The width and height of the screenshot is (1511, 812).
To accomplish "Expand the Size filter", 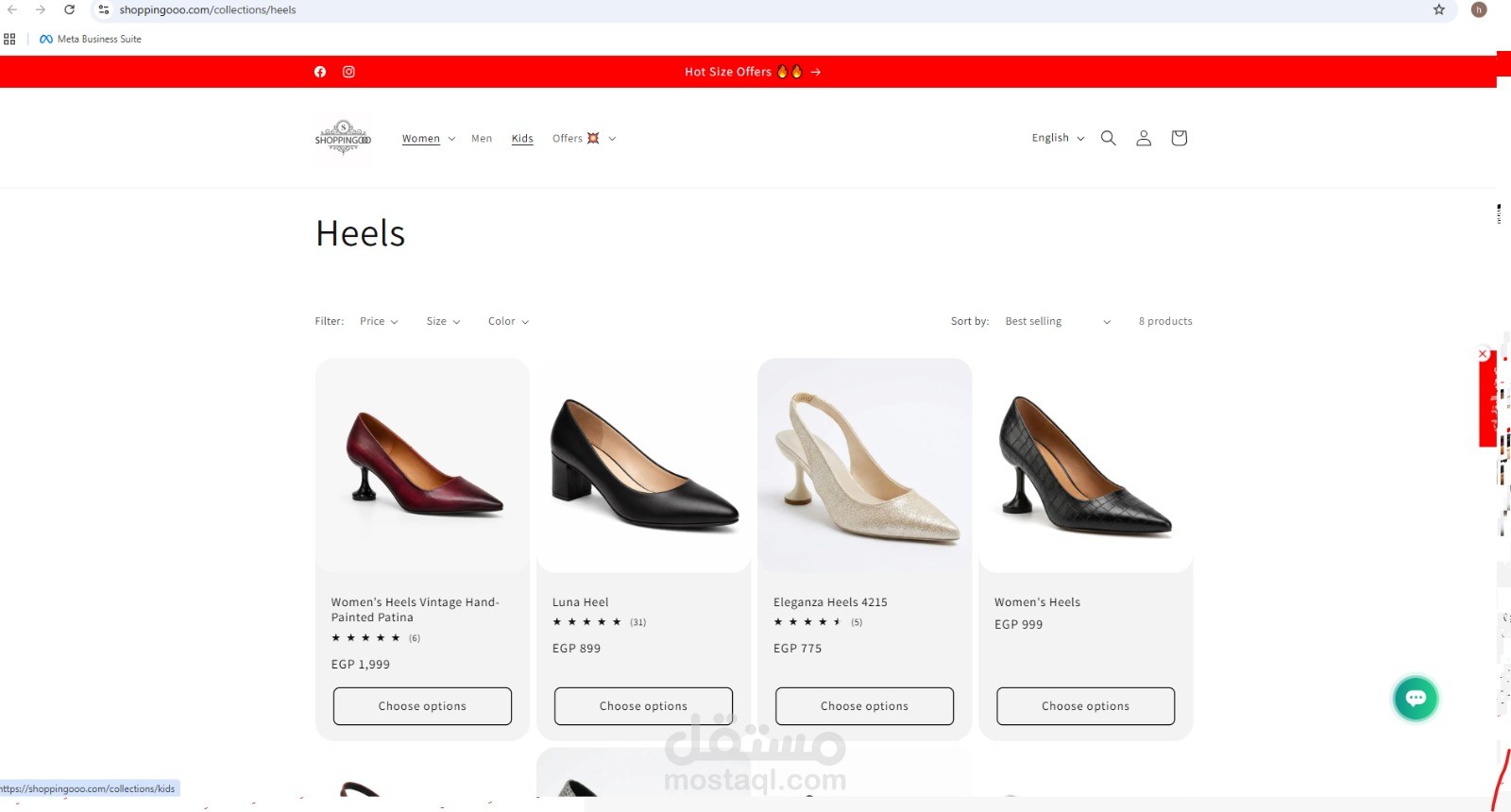I will point(443,322).
